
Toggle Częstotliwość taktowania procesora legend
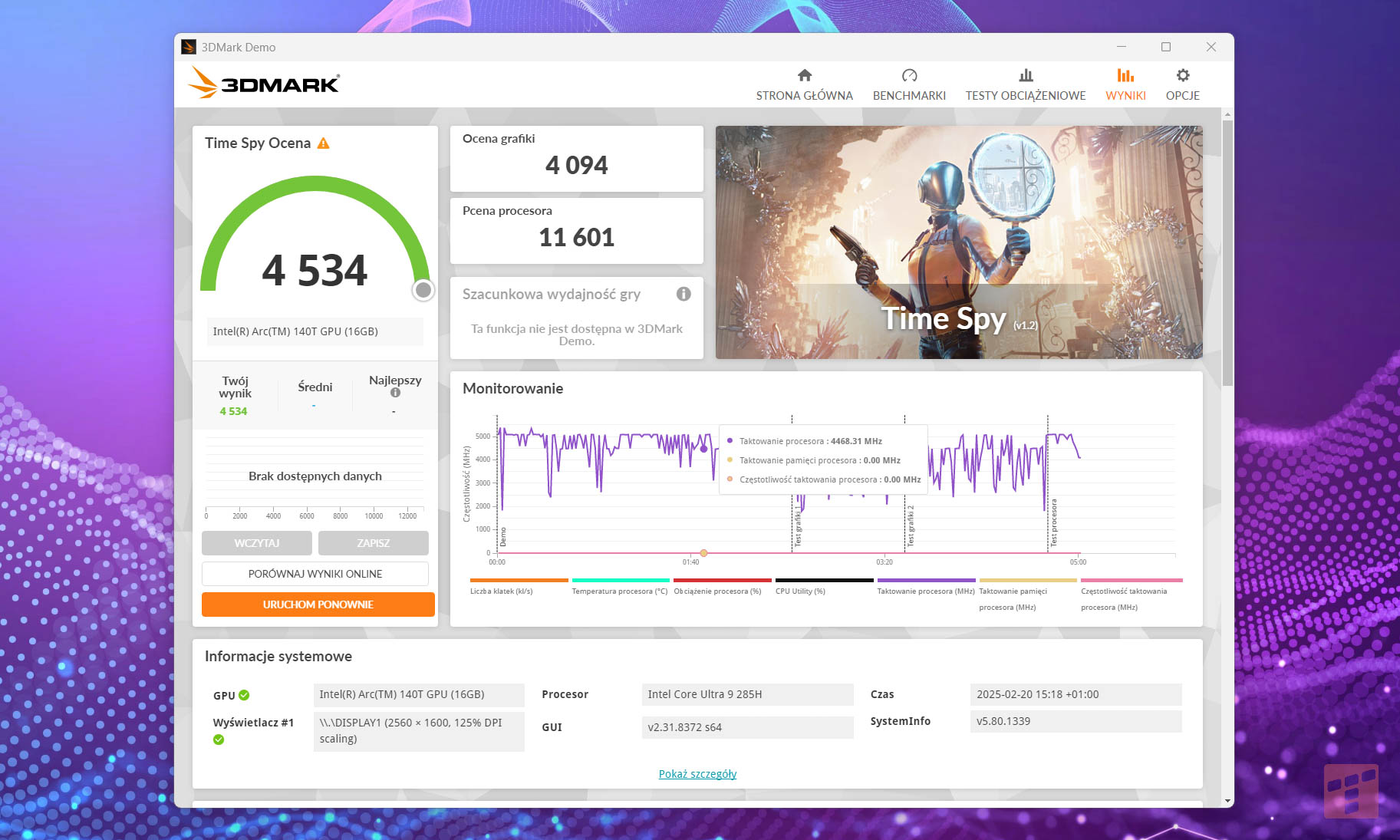pyautogui.click(x=1132, y=595)
